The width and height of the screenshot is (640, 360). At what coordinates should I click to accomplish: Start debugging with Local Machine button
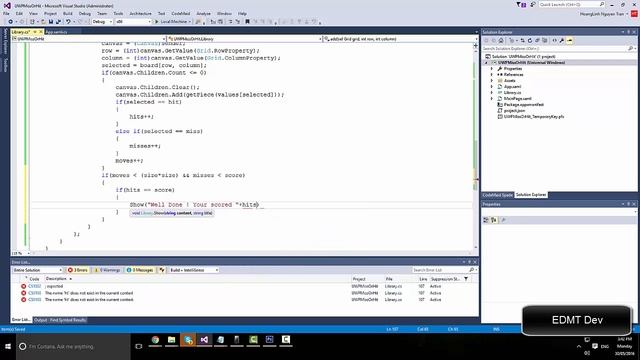click(x=171, y=22)
